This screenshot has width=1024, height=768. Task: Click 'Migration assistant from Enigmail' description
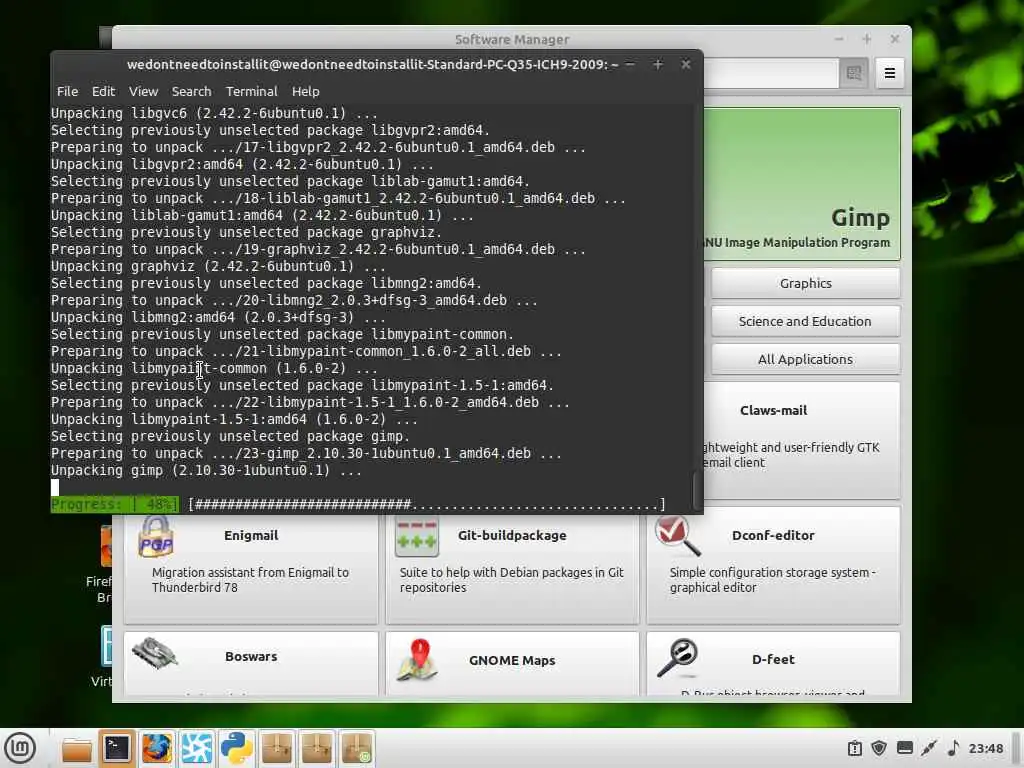click(x=250, y=580)
